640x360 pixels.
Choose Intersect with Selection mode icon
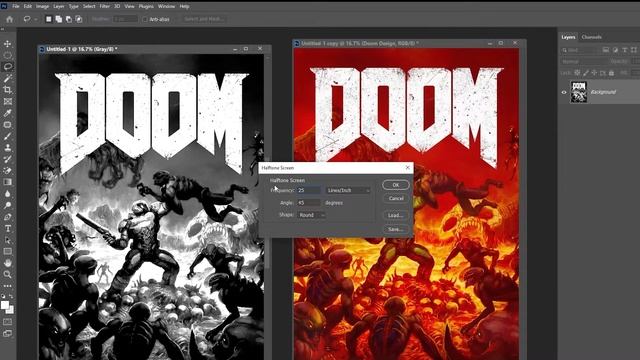[x=79, y=19]
